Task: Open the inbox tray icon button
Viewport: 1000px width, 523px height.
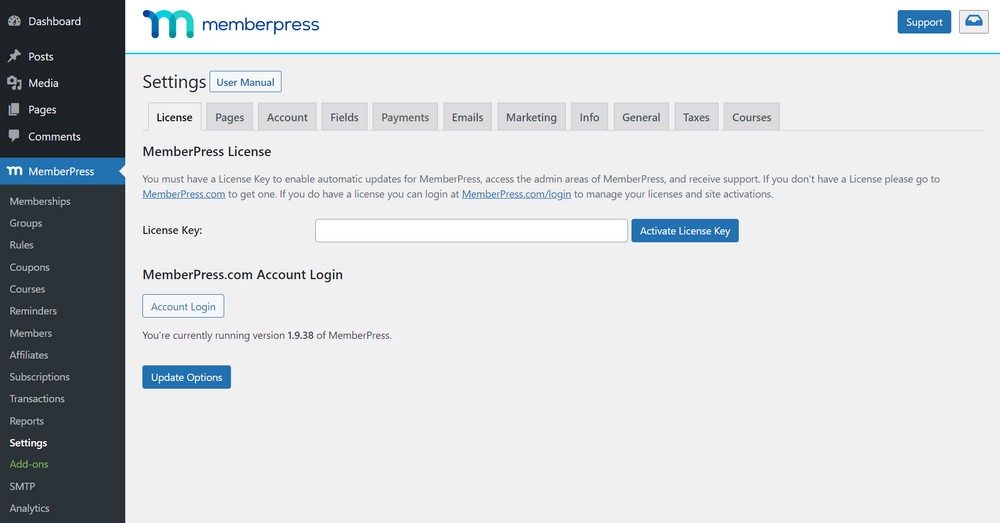Action: pyautogui.click(x=973, y=22)
